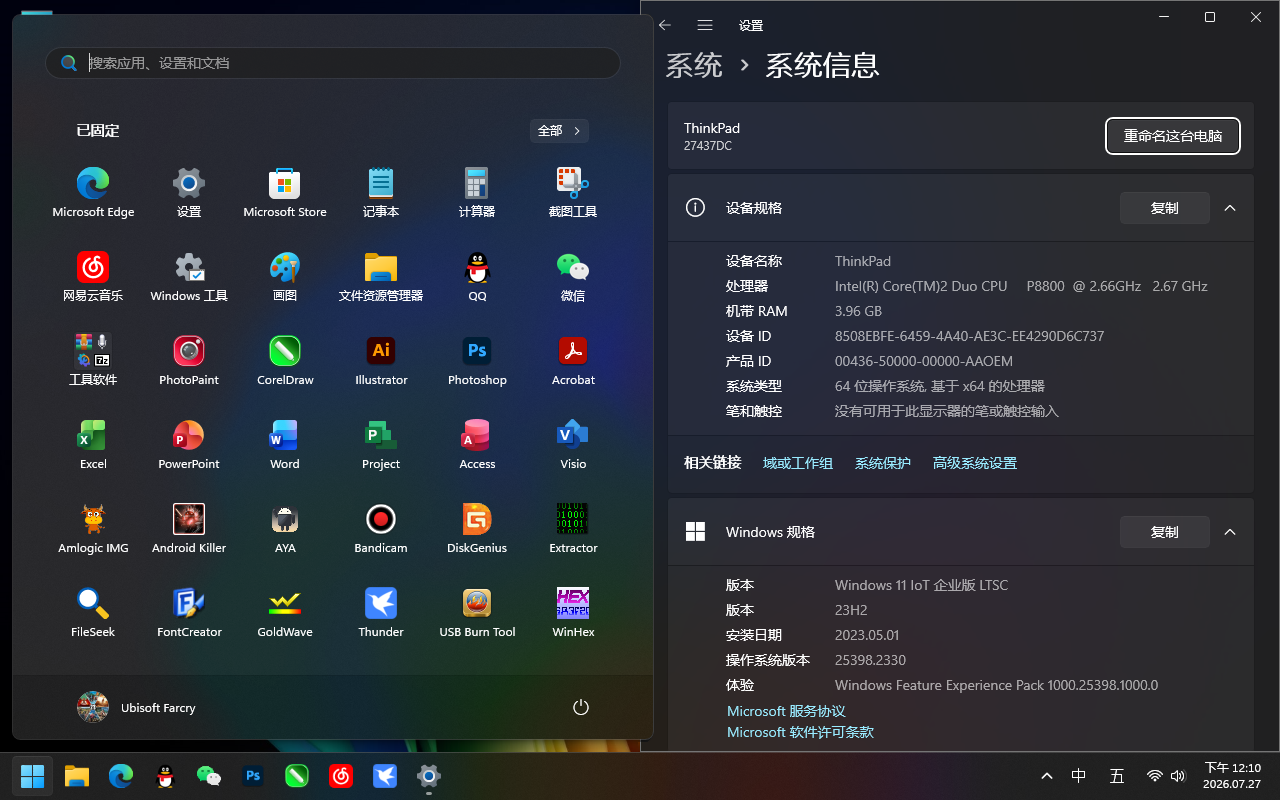Launch Visio from pinned apps

point(573,444)
